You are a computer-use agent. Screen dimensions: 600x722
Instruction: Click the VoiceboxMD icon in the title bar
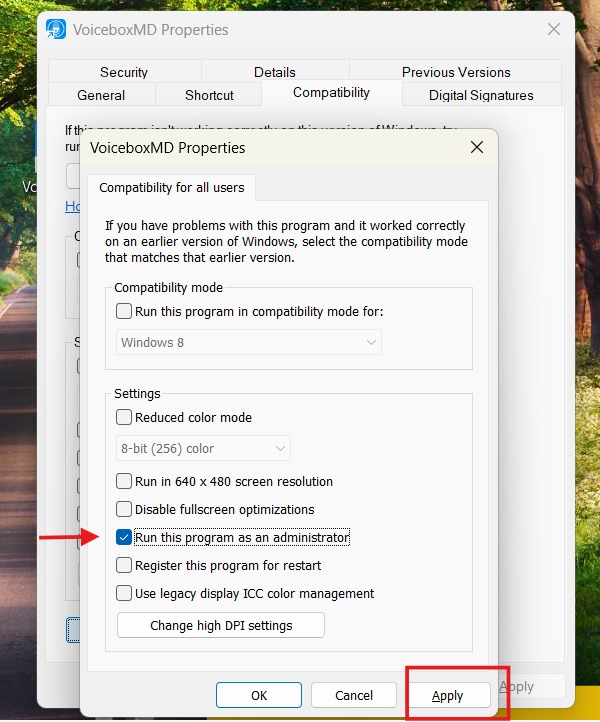[56, 29]
